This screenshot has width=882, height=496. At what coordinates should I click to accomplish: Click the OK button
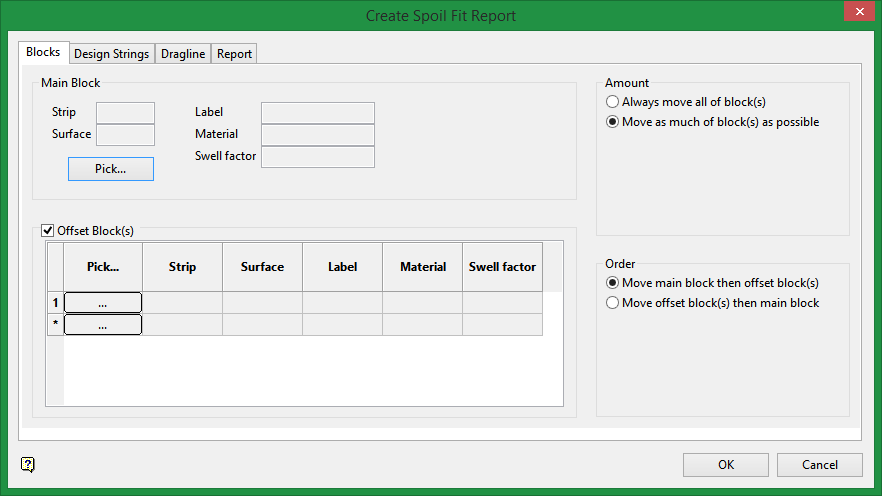click(726, 465)
